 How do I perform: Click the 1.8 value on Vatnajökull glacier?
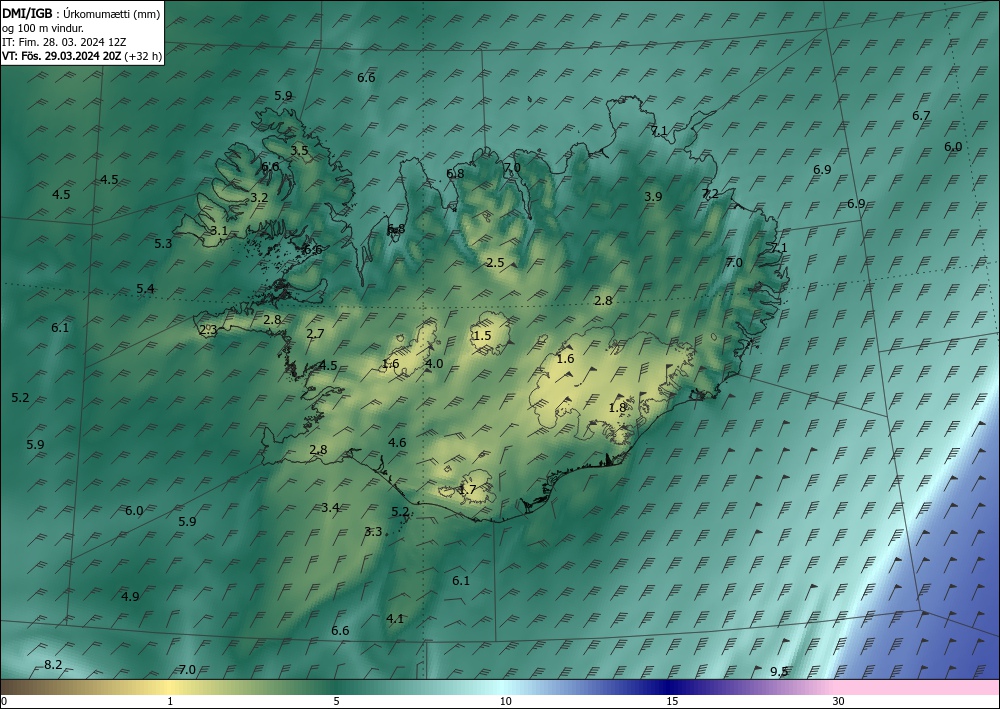point(617,408)
